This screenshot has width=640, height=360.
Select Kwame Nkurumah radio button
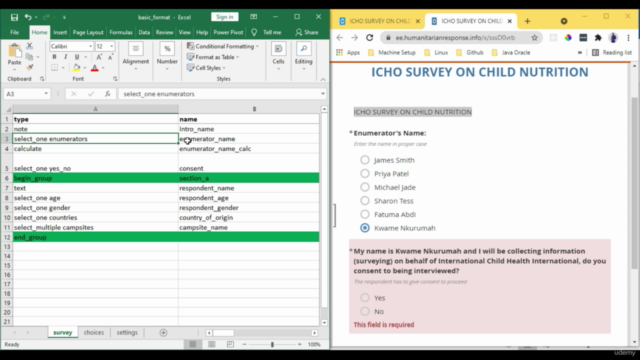(x=365, y=228)
